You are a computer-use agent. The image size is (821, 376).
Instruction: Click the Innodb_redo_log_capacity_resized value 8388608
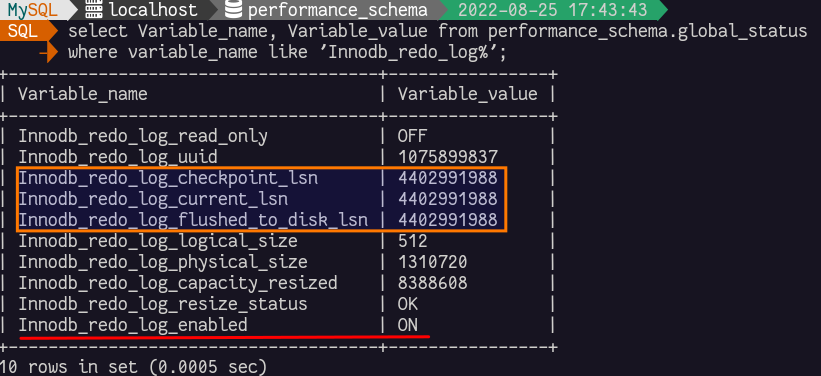coord(432,283)
